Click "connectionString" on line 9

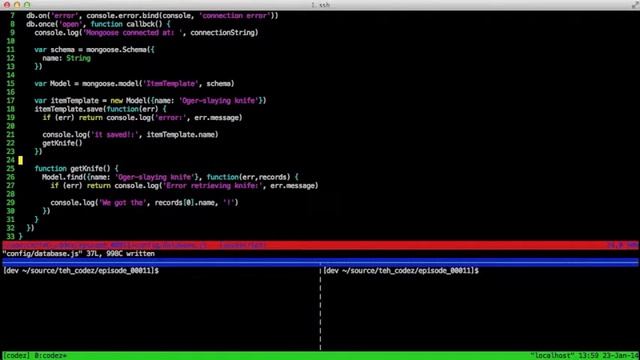222,33
